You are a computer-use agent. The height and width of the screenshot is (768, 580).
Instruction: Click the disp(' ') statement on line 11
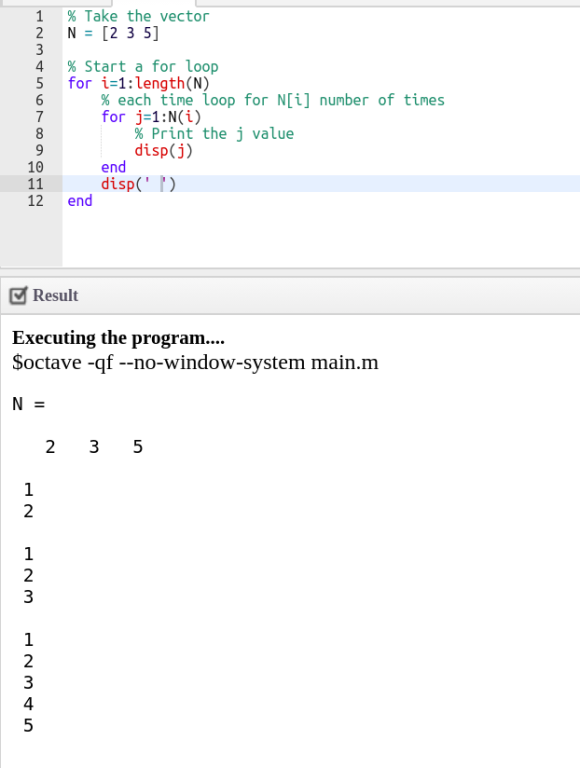pyautogui.click(x=138, y=184)
